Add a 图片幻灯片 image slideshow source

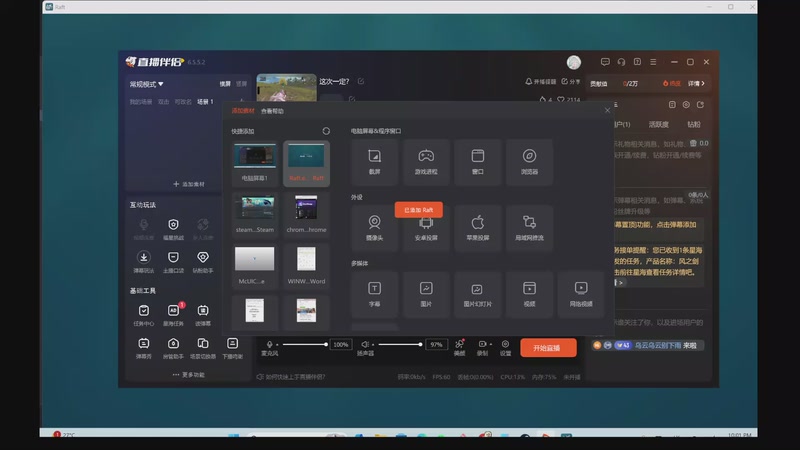pyautogui.click(x=478, y=294)
